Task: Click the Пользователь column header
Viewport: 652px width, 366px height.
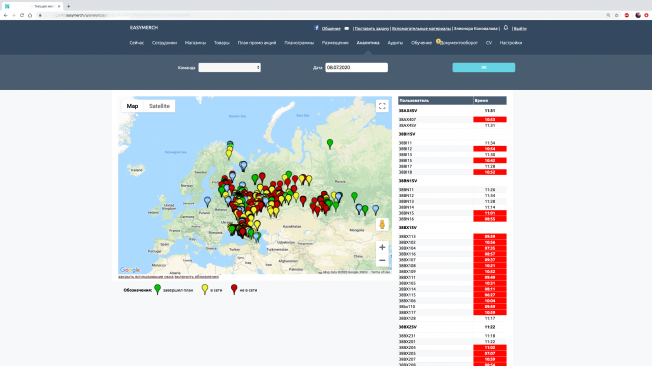Action: tap(435, 101)
